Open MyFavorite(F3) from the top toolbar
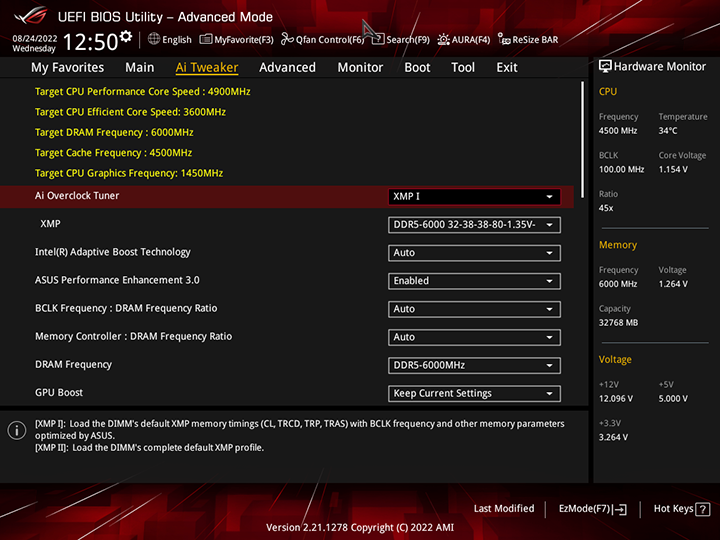 coord(237,40)
